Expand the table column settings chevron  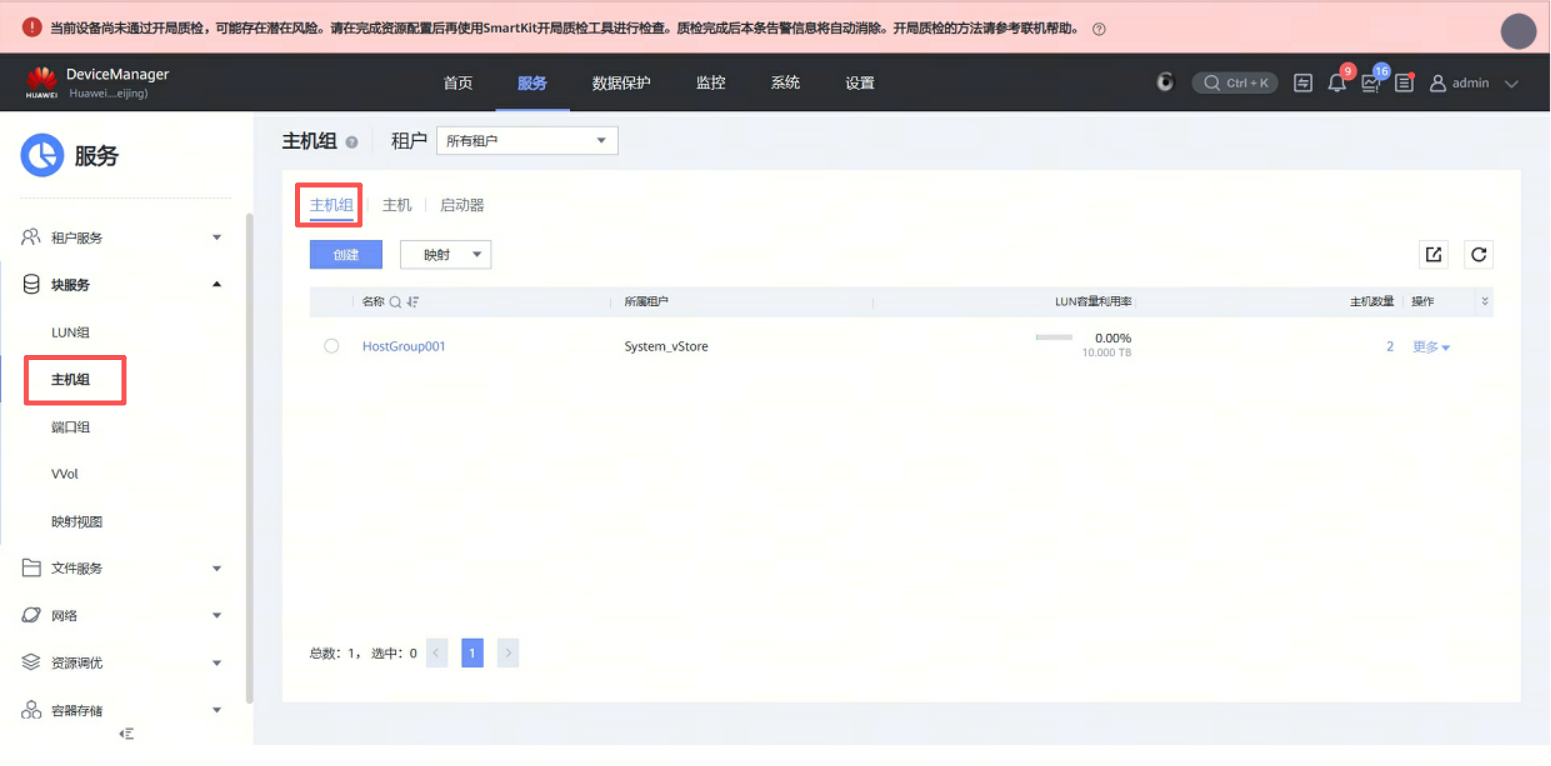pos(1485,301)
